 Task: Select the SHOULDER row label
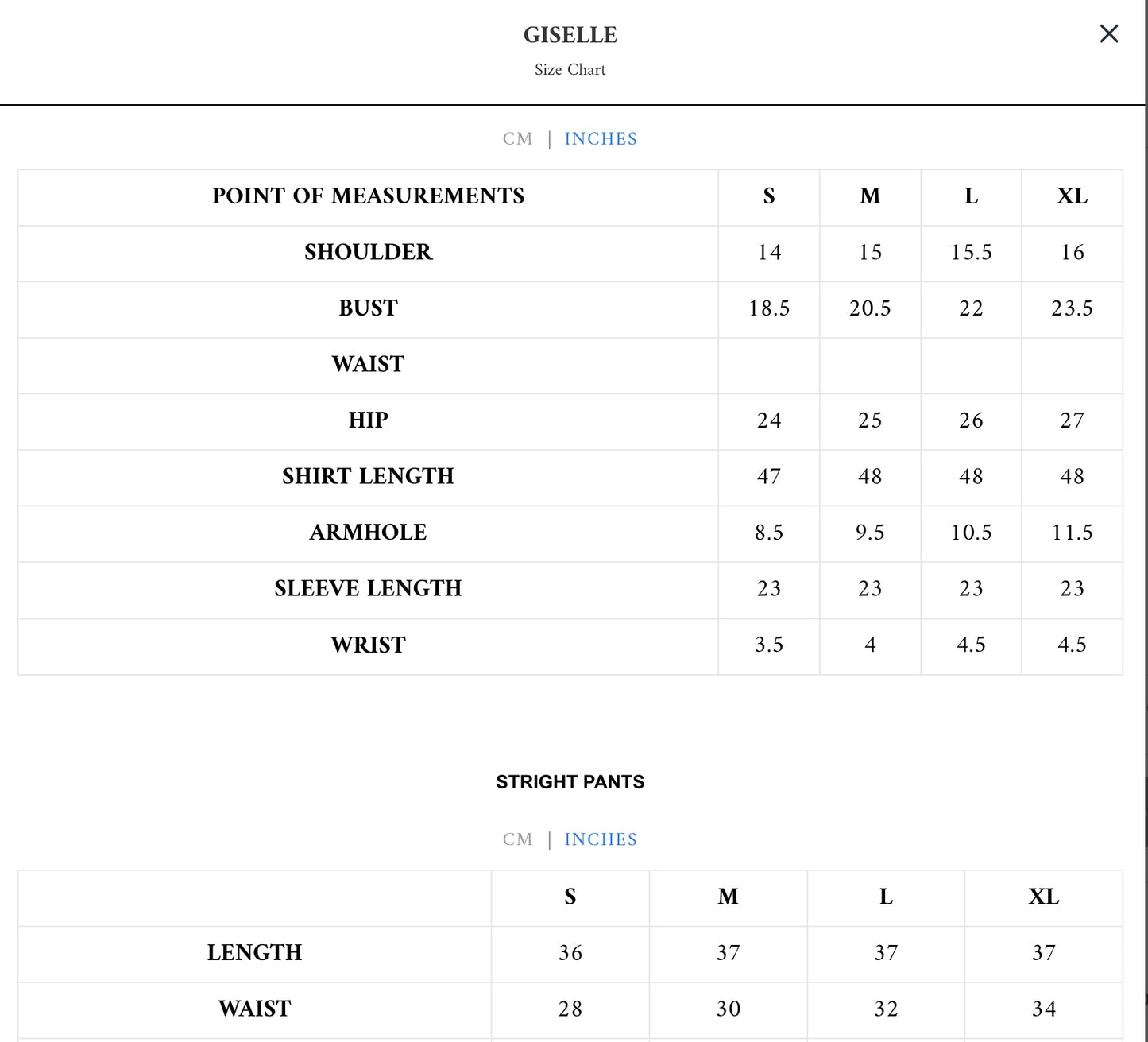[368, 253]
